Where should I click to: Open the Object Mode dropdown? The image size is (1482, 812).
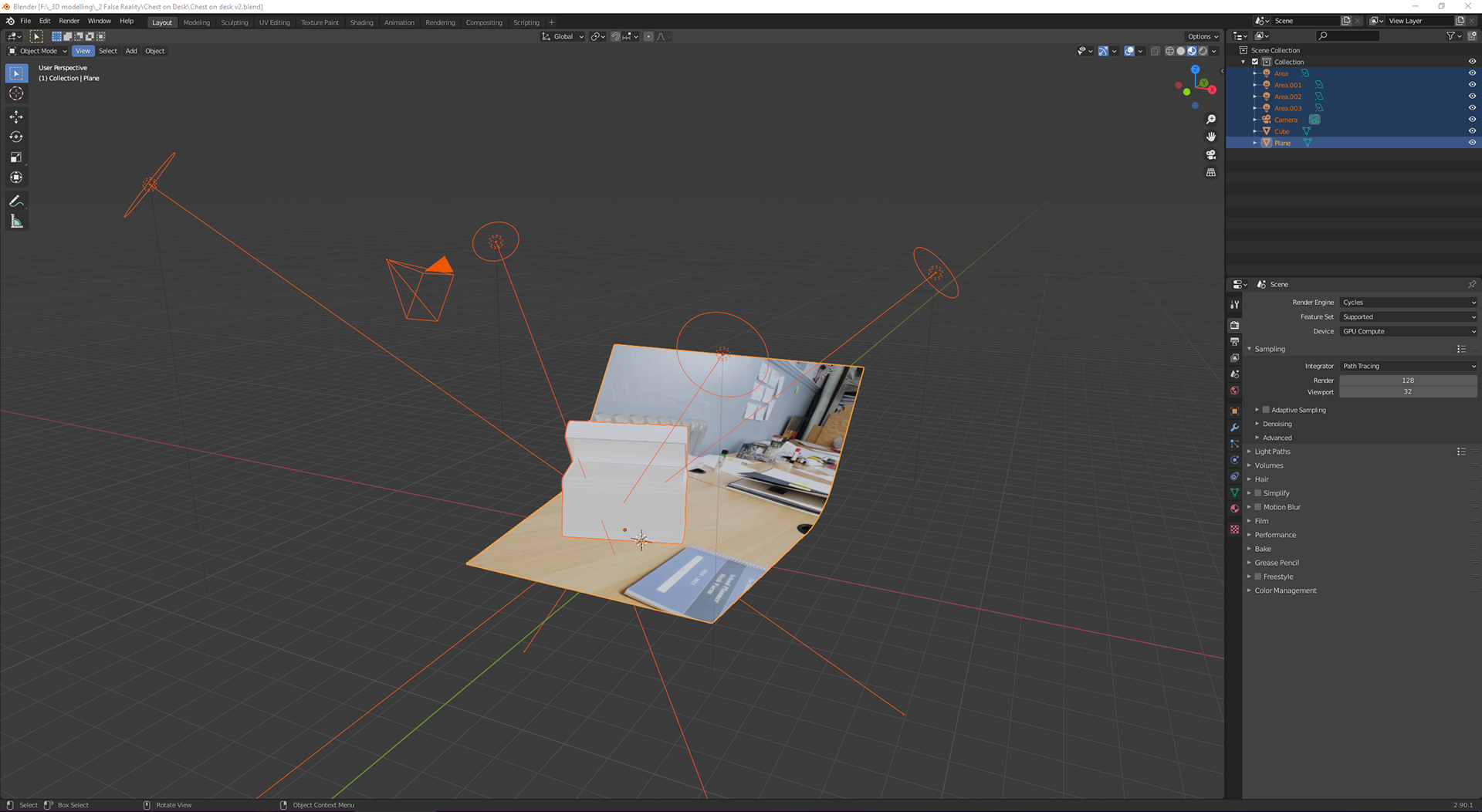coord(37,51)
